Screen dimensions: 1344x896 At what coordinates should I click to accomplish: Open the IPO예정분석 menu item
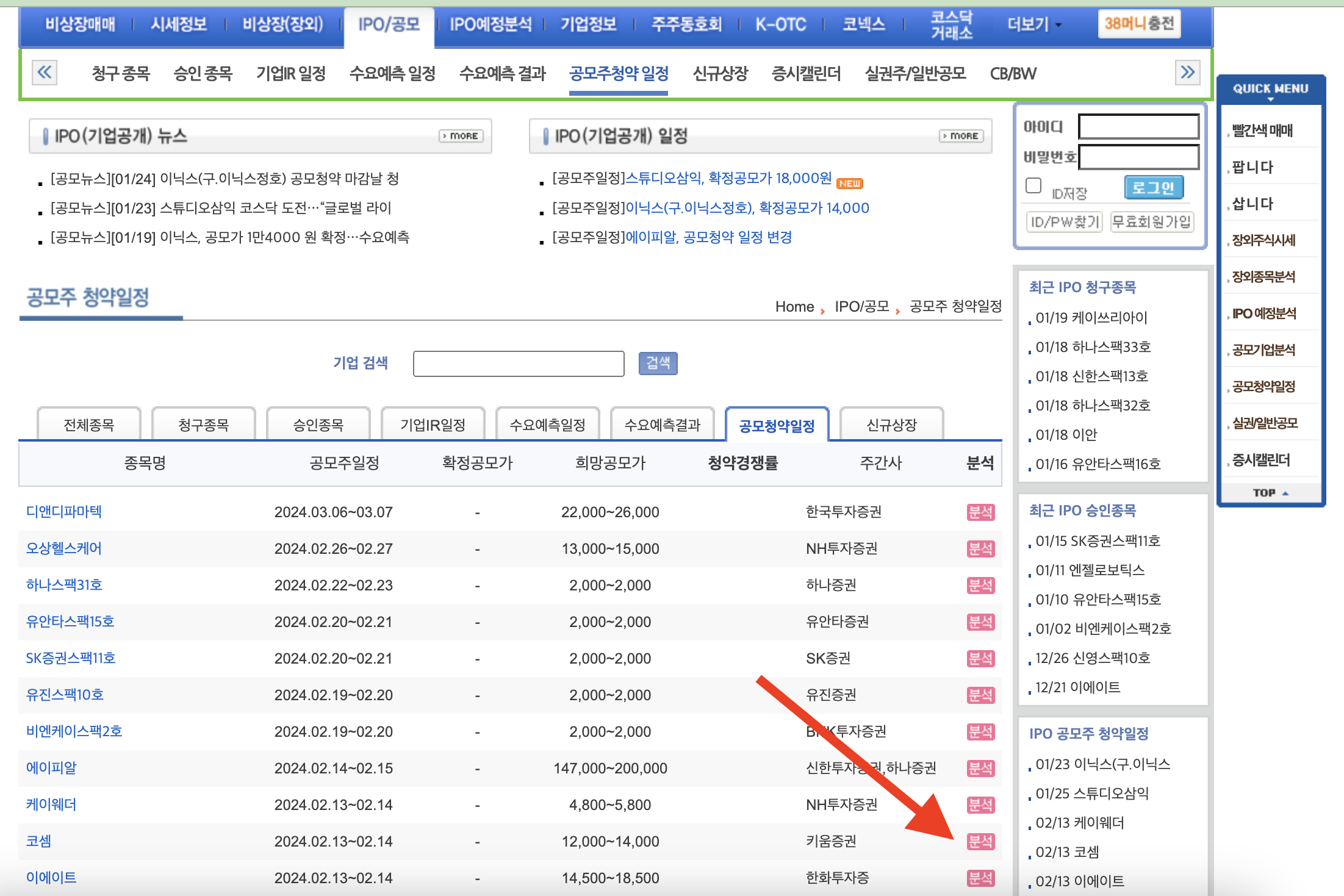point(491,24)
